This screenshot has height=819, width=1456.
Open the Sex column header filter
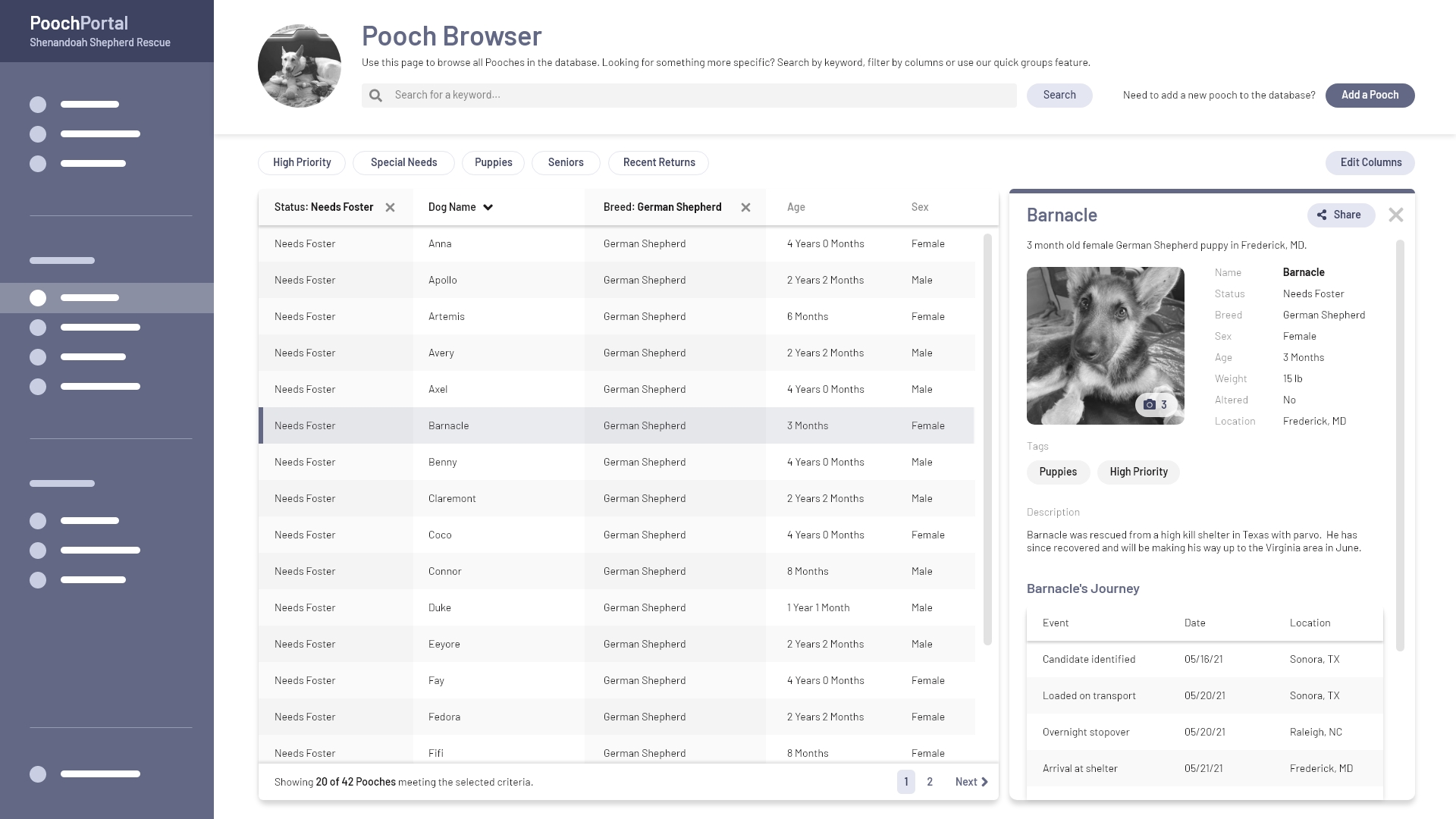point(919,208)
